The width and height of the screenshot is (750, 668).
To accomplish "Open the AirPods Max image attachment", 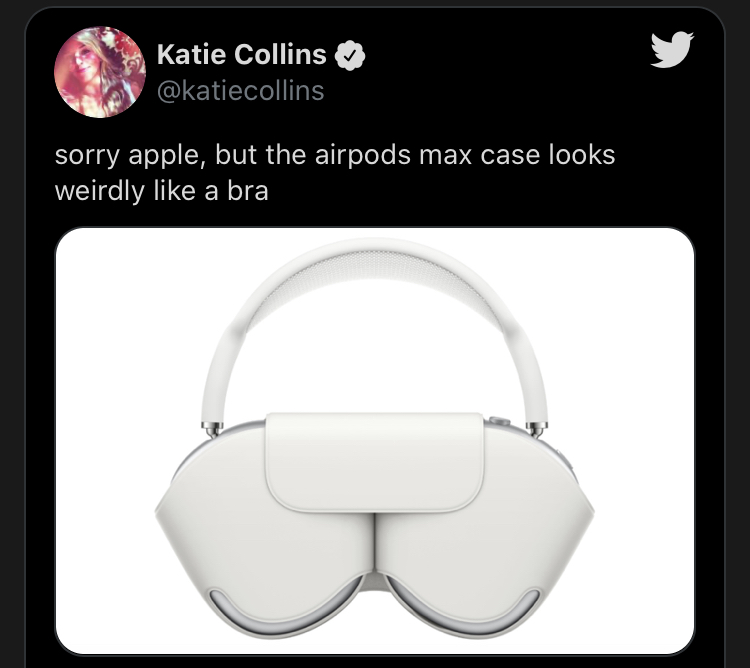I will [375, 440].
